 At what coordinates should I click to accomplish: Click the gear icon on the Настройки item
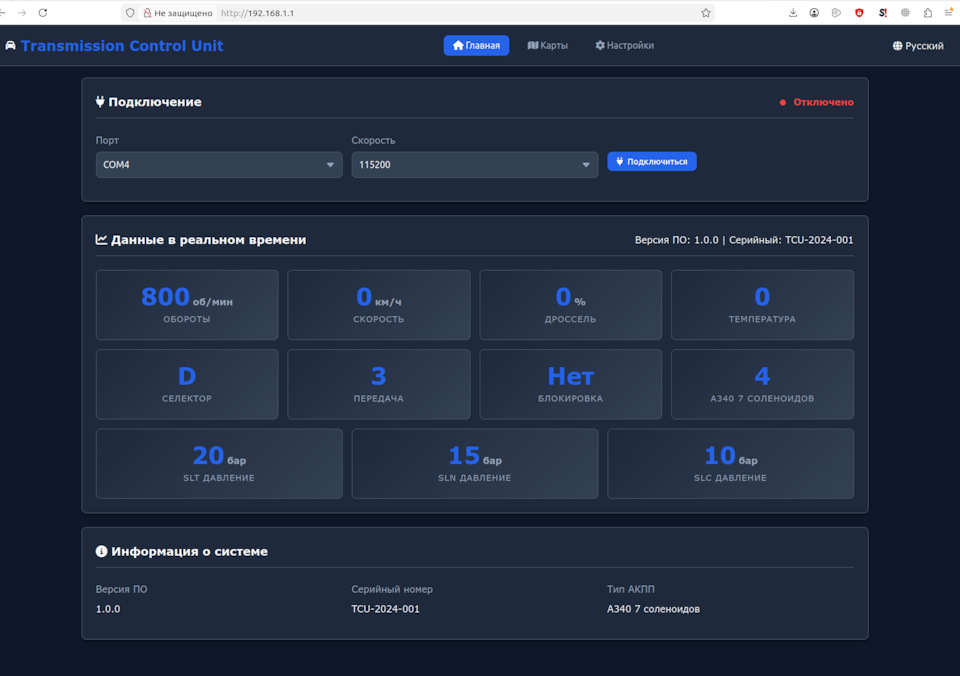(x=601, y=45)
